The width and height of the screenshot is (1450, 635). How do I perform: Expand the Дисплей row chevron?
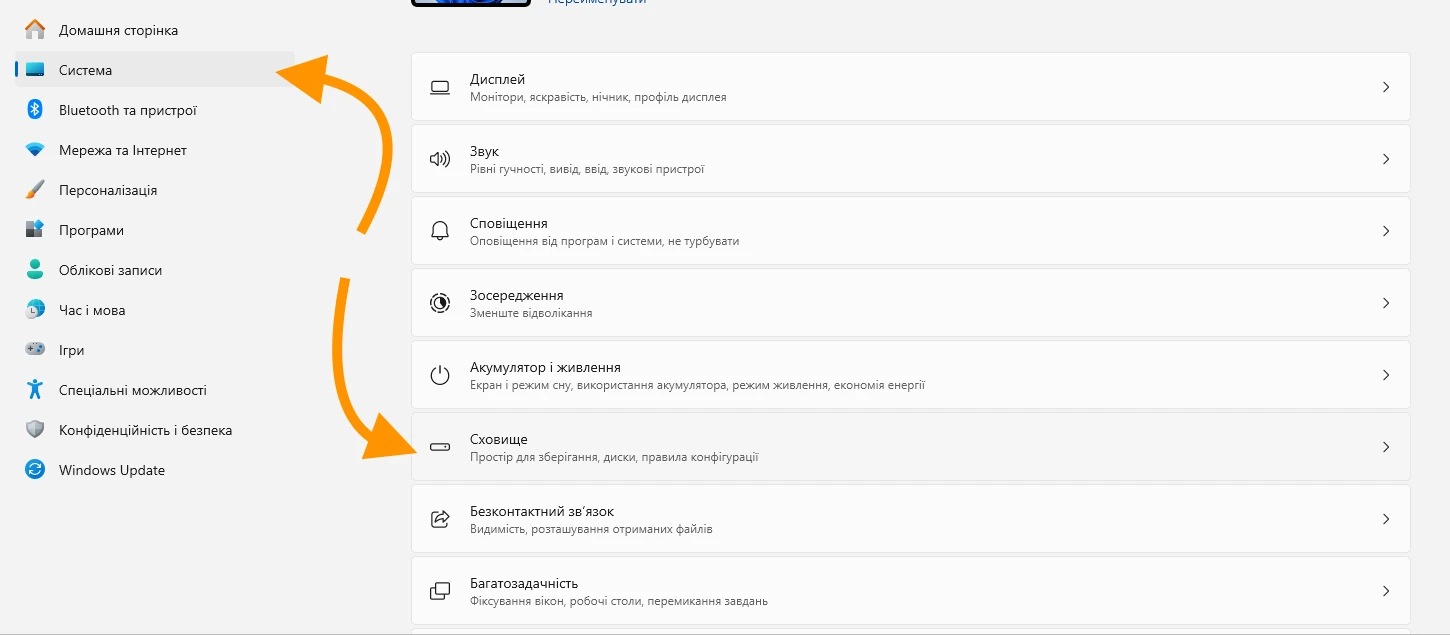[x=1386, y=87]
